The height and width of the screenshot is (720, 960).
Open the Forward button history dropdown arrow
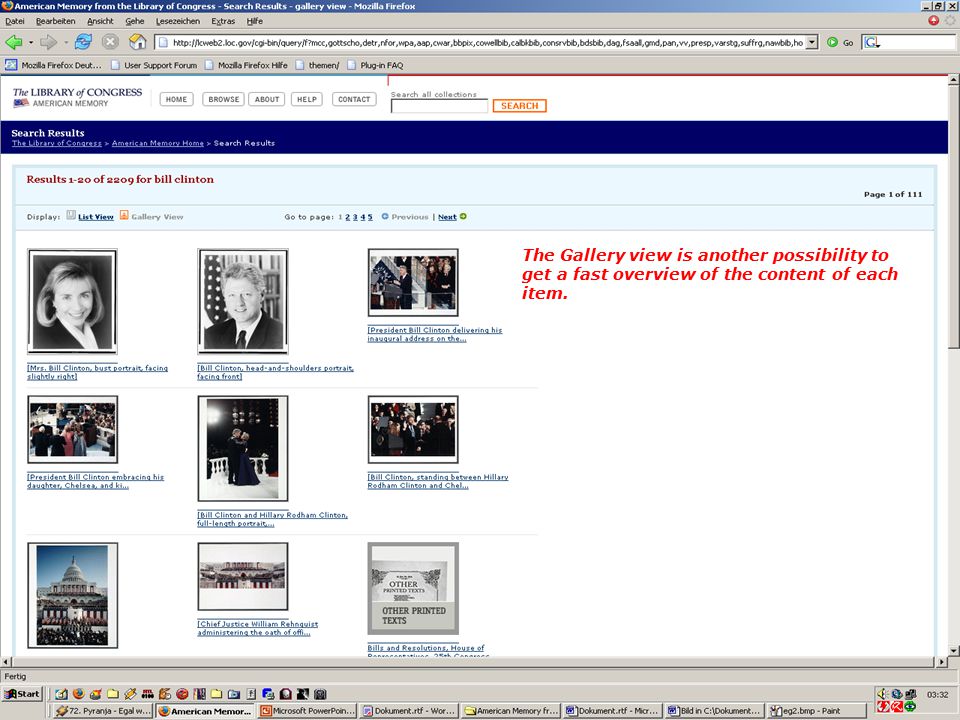(x=66, y=43)
